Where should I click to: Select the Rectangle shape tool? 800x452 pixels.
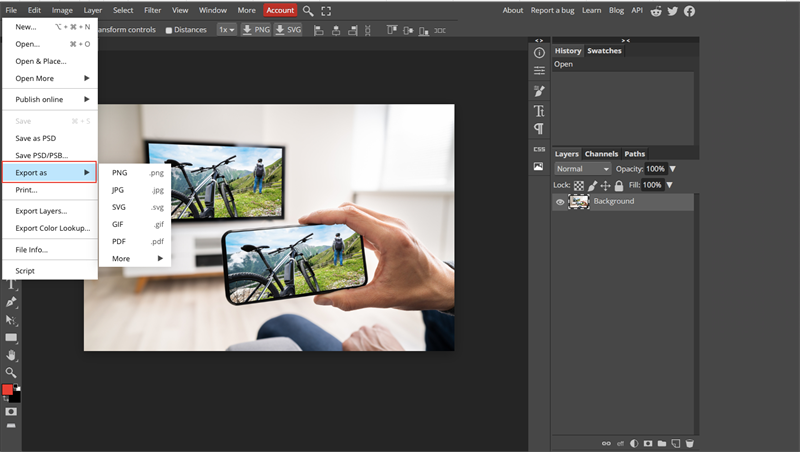coord(11,337)
